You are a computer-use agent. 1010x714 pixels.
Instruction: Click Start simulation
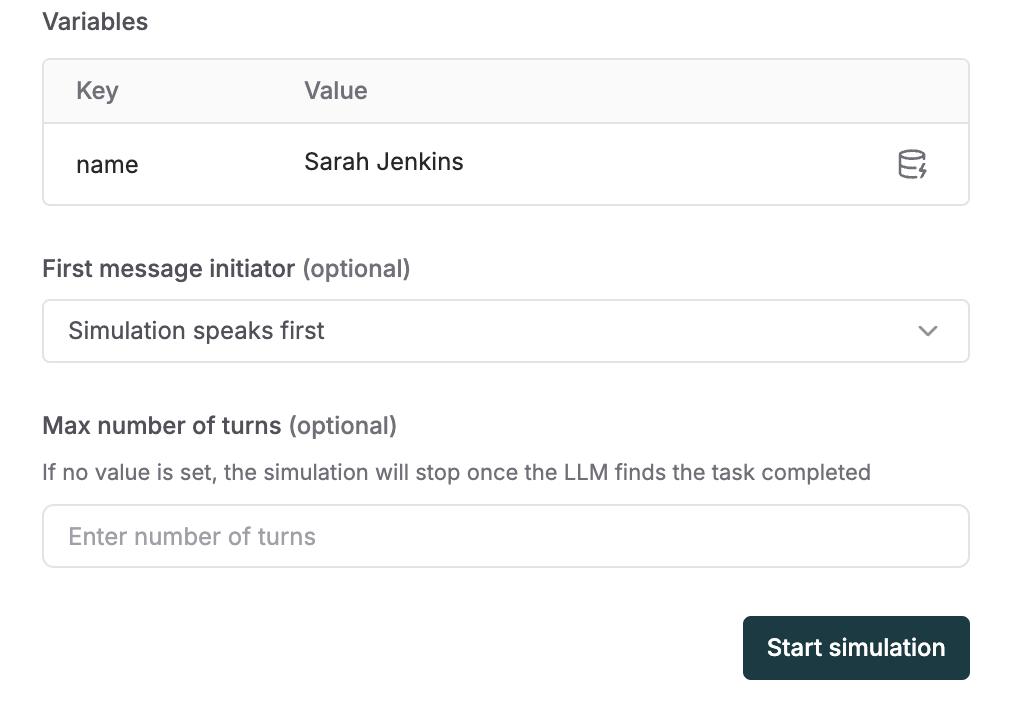(855, 647)
